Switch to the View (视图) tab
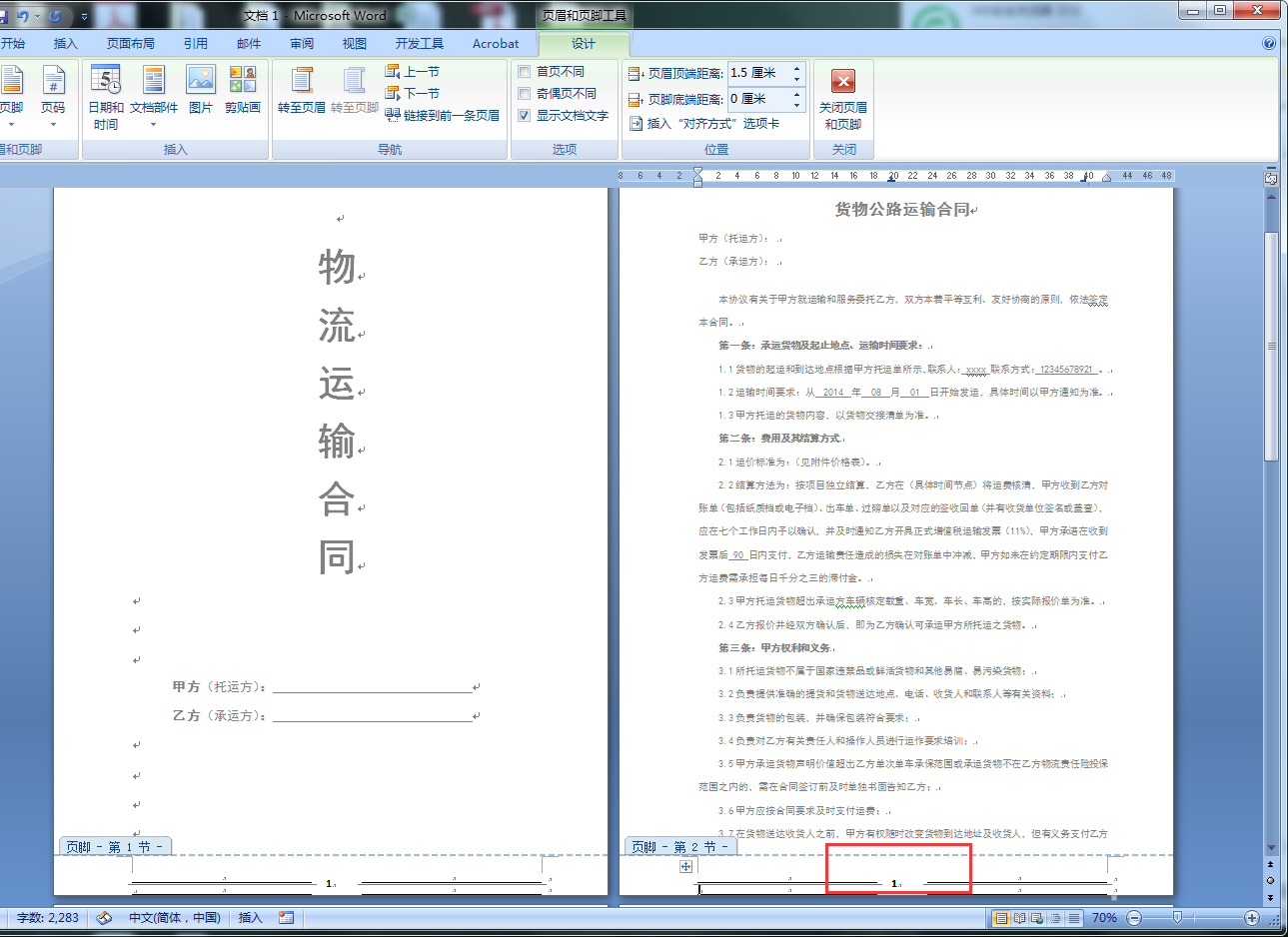The height and width of the screenshot is (937, 1288). [x=355, y=44]
